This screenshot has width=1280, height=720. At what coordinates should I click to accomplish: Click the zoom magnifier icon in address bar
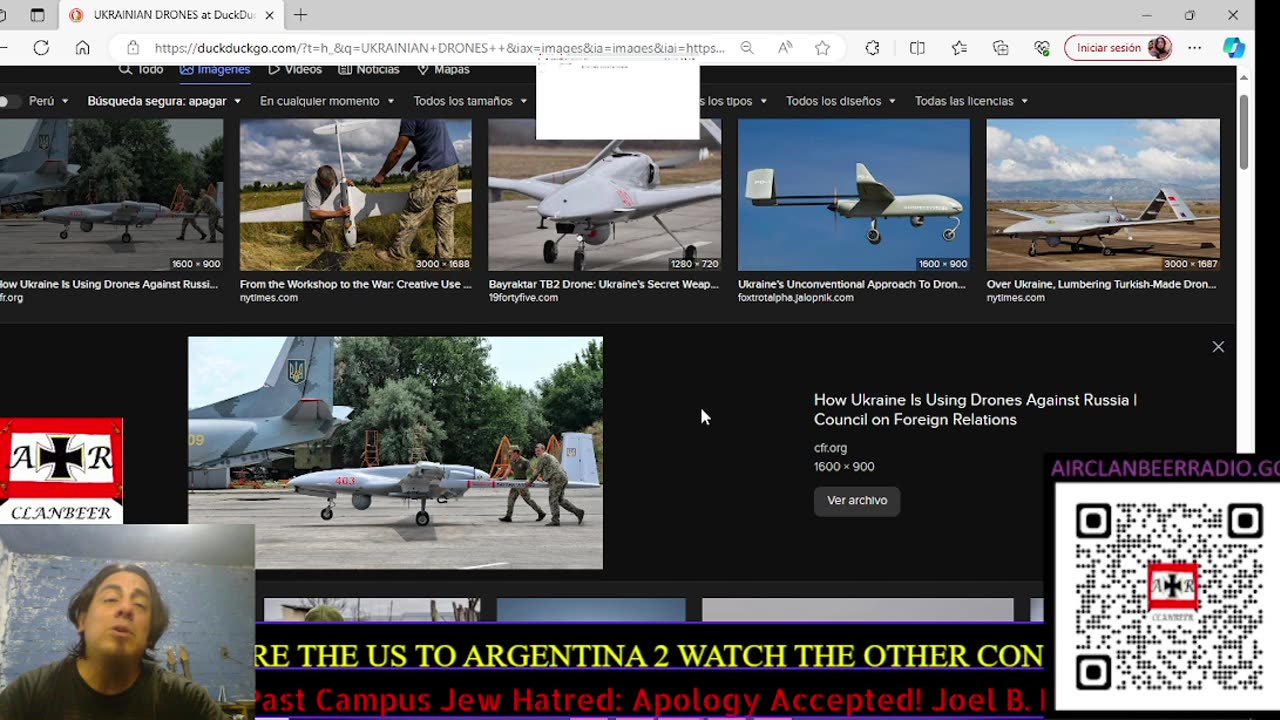point(747,48)
